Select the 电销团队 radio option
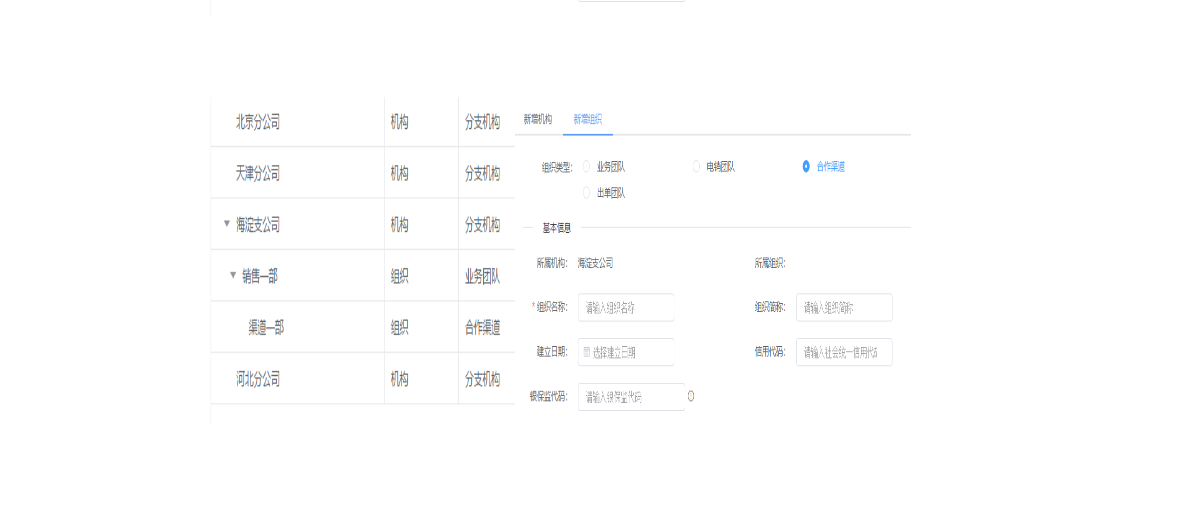The image size is (1200, 522). click(x=714, y=167)
